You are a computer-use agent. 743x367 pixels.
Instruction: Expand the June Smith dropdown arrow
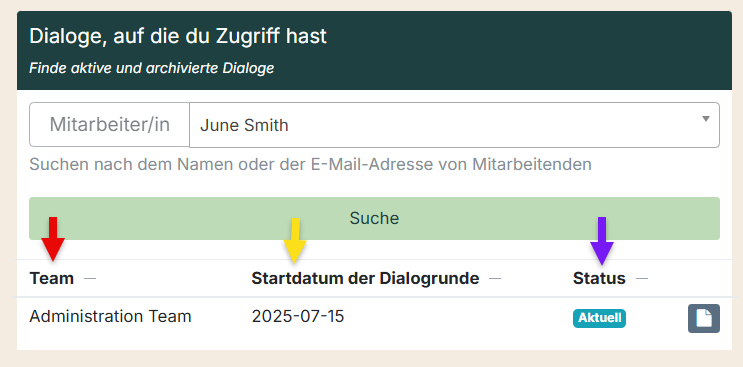706,119
